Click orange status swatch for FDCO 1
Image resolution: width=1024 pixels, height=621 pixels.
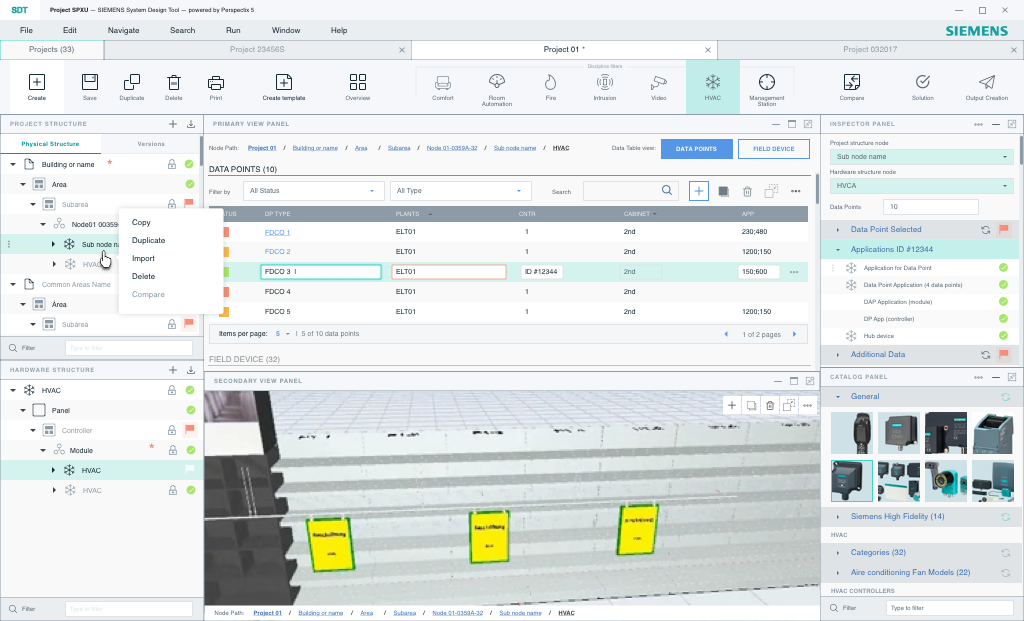[x=225, y=232]
